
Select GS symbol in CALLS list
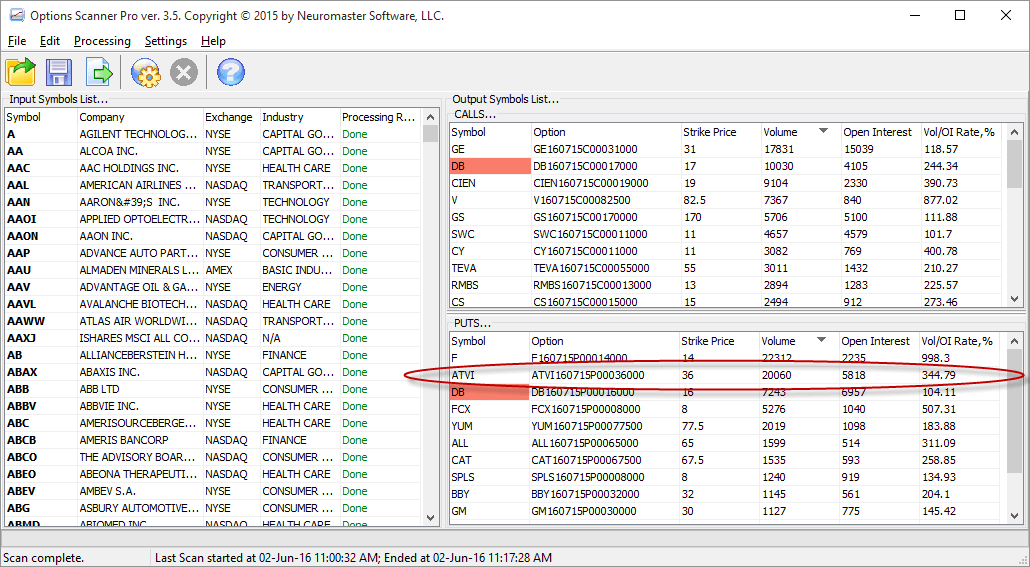[458, 217]
